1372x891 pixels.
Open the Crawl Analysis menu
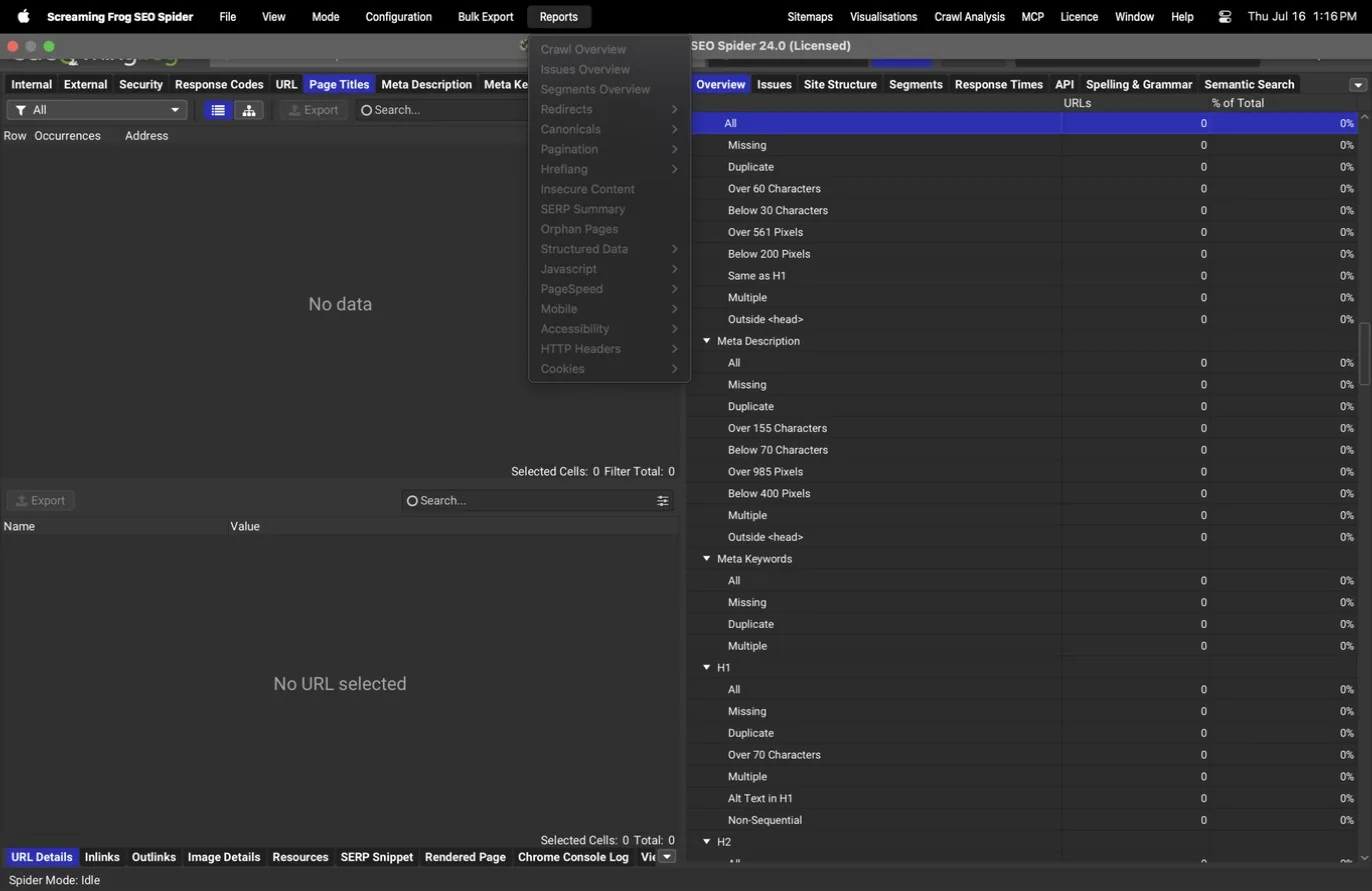969,17
